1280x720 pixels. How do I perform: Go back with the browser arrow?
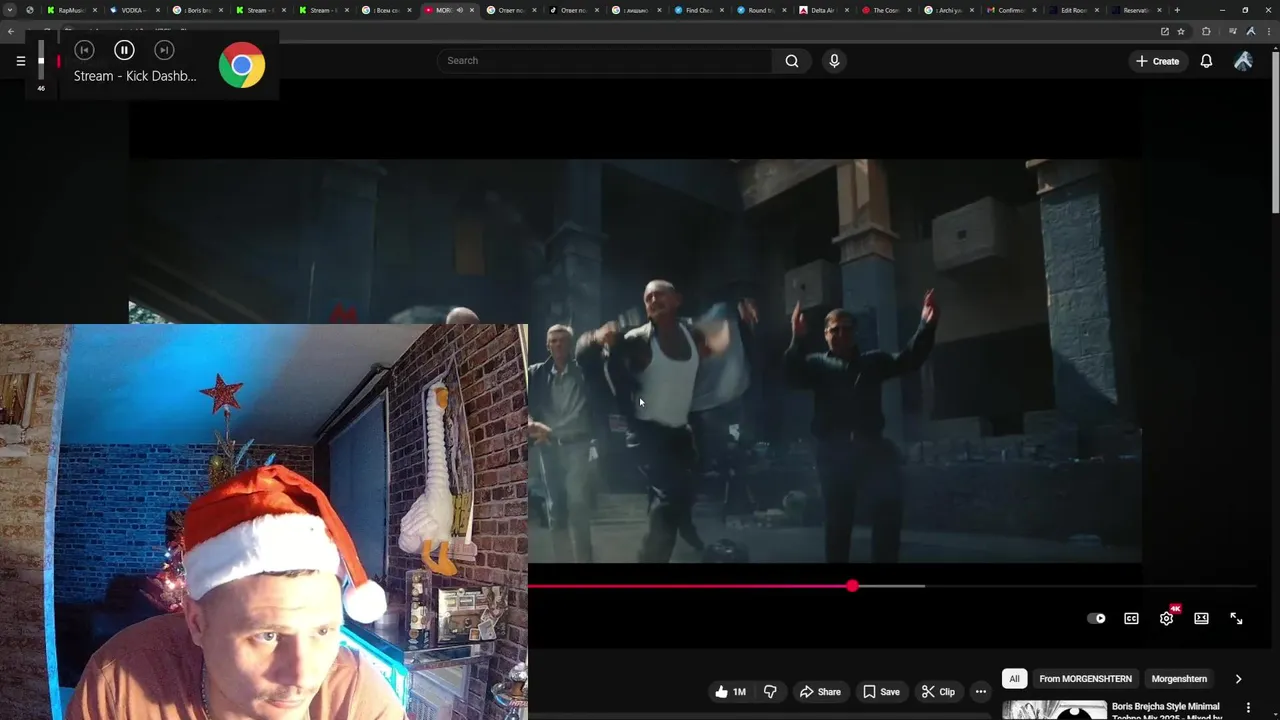(x=10, y=31)
